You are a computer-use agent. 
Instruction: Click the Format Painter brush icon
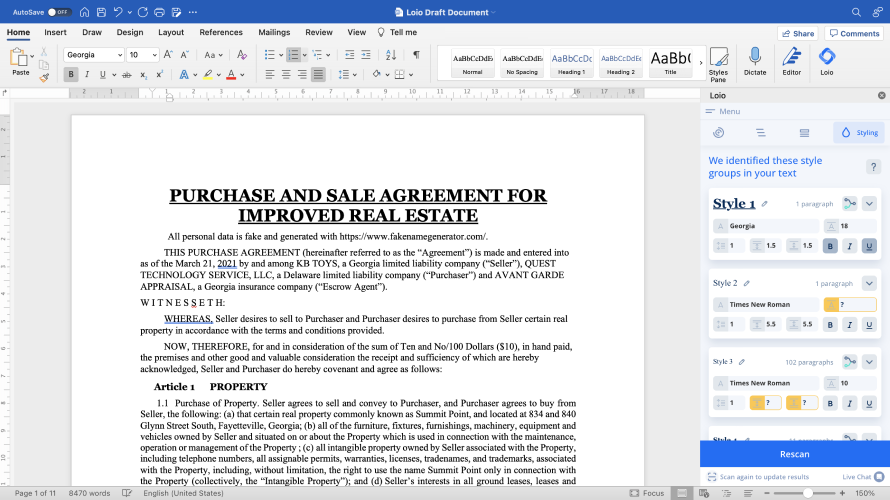click(x=44, y=77)
